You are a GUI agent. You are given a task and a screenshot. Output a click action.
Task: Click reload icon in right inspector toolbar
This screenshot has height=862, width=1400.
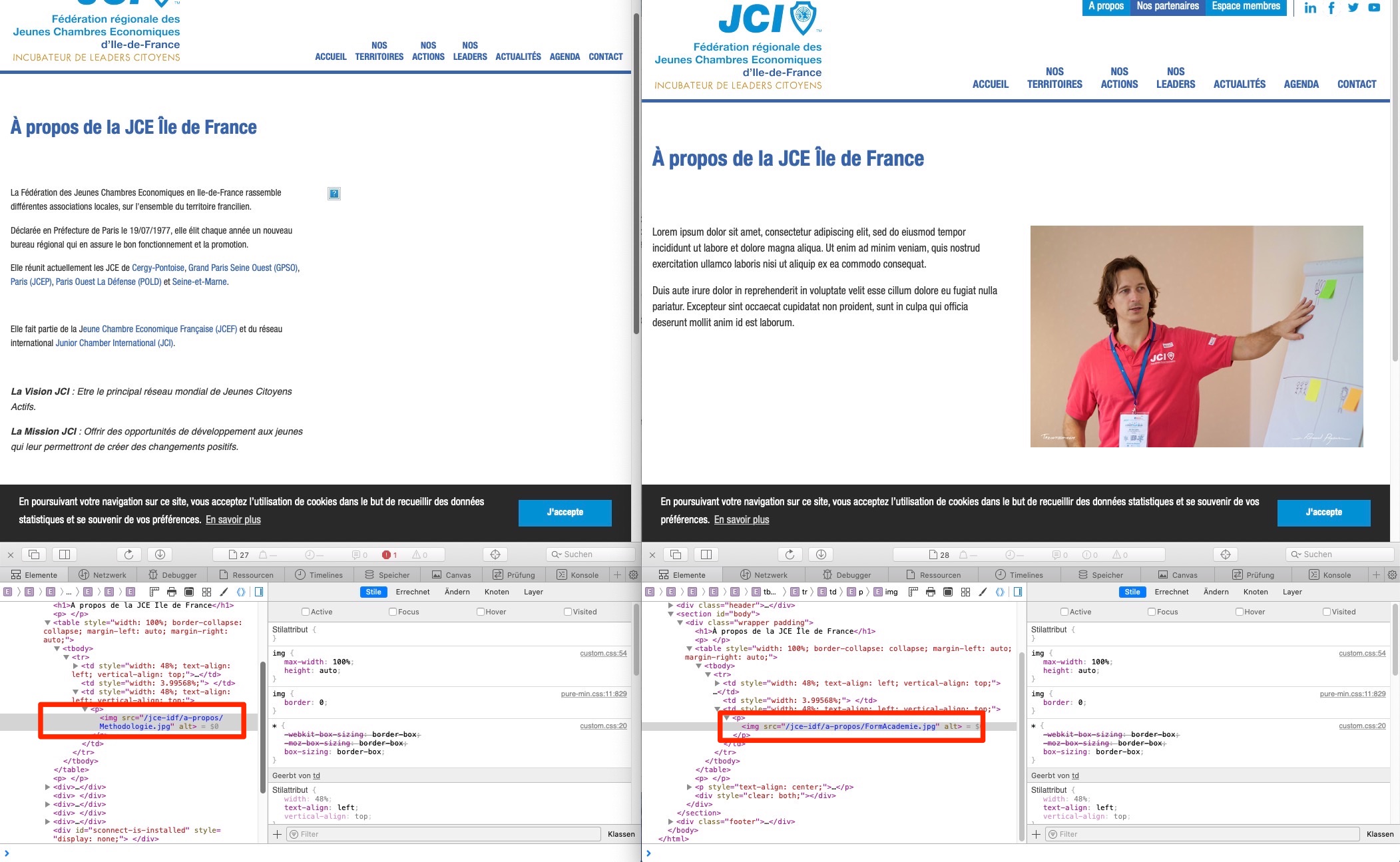pos(790,554)
